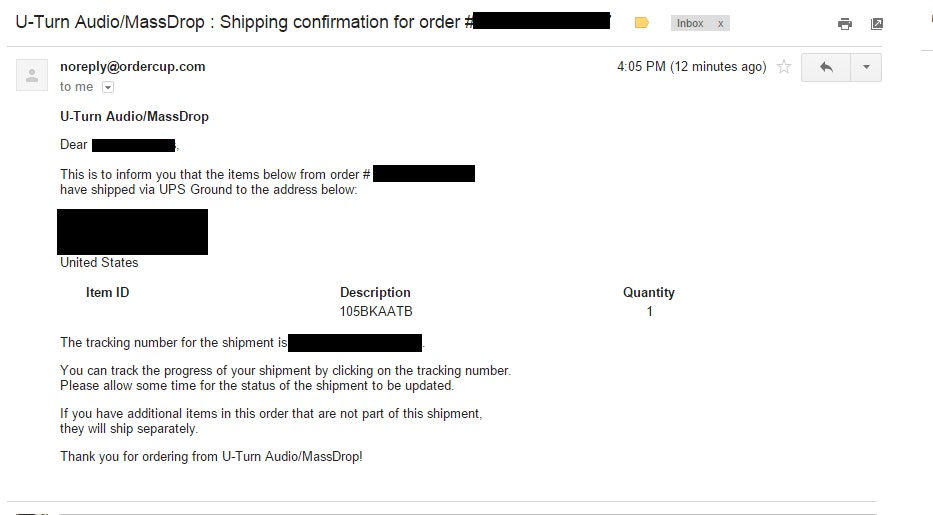Click the Reply arrow button

pyautogui.click(x=826, y=67)
